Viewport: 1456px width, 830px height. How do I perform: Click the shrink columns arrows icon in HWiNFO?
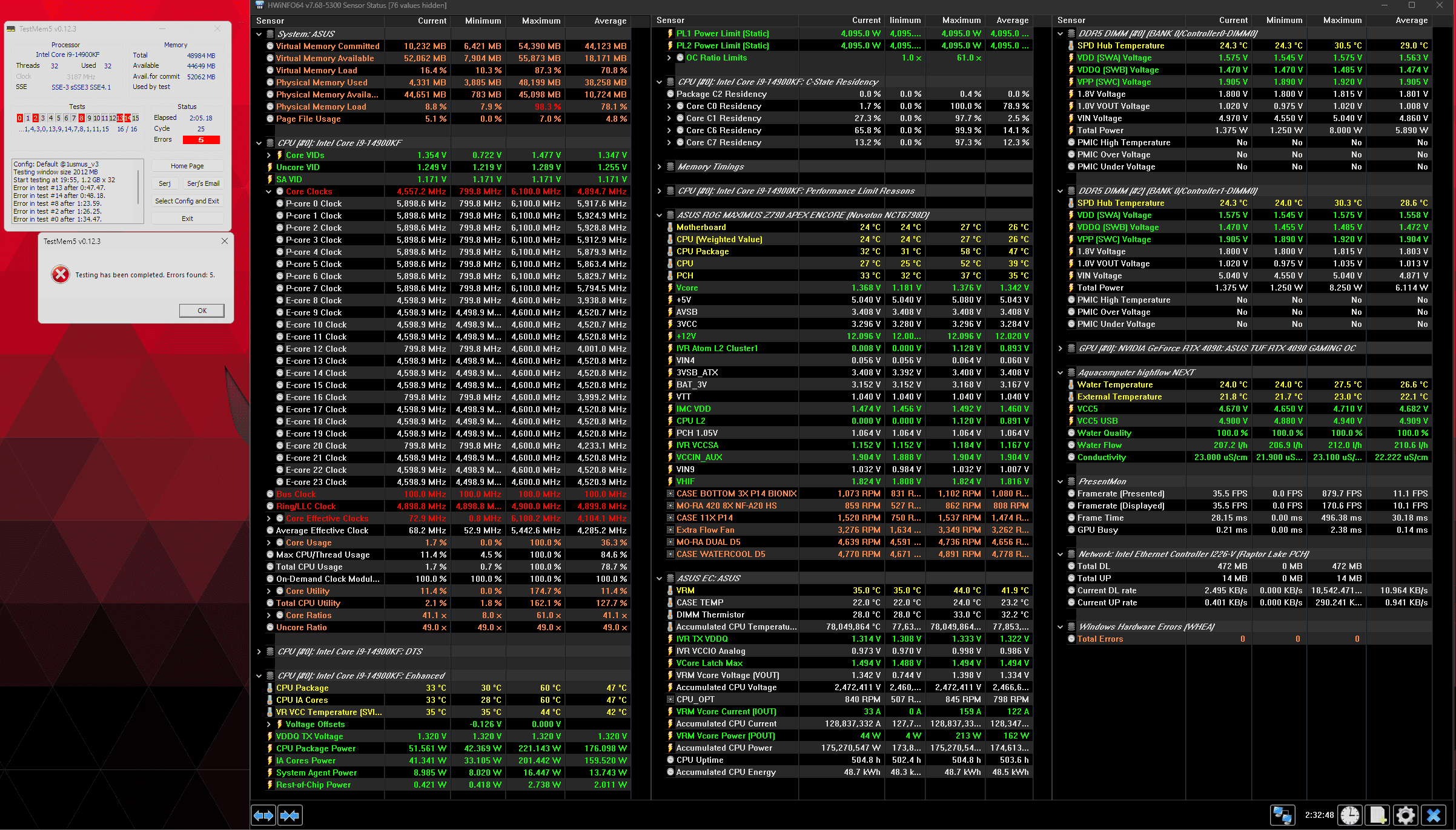click(290, 815)
